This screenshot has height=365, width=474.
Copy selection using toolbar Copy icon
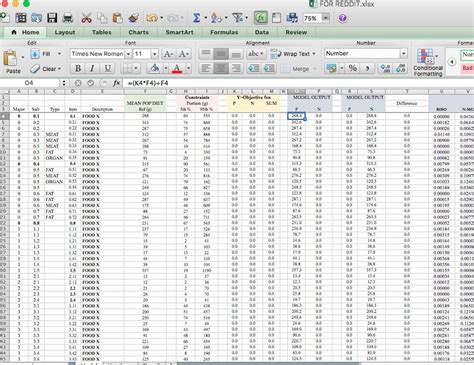pyautogui.click(x=102, y=18)
